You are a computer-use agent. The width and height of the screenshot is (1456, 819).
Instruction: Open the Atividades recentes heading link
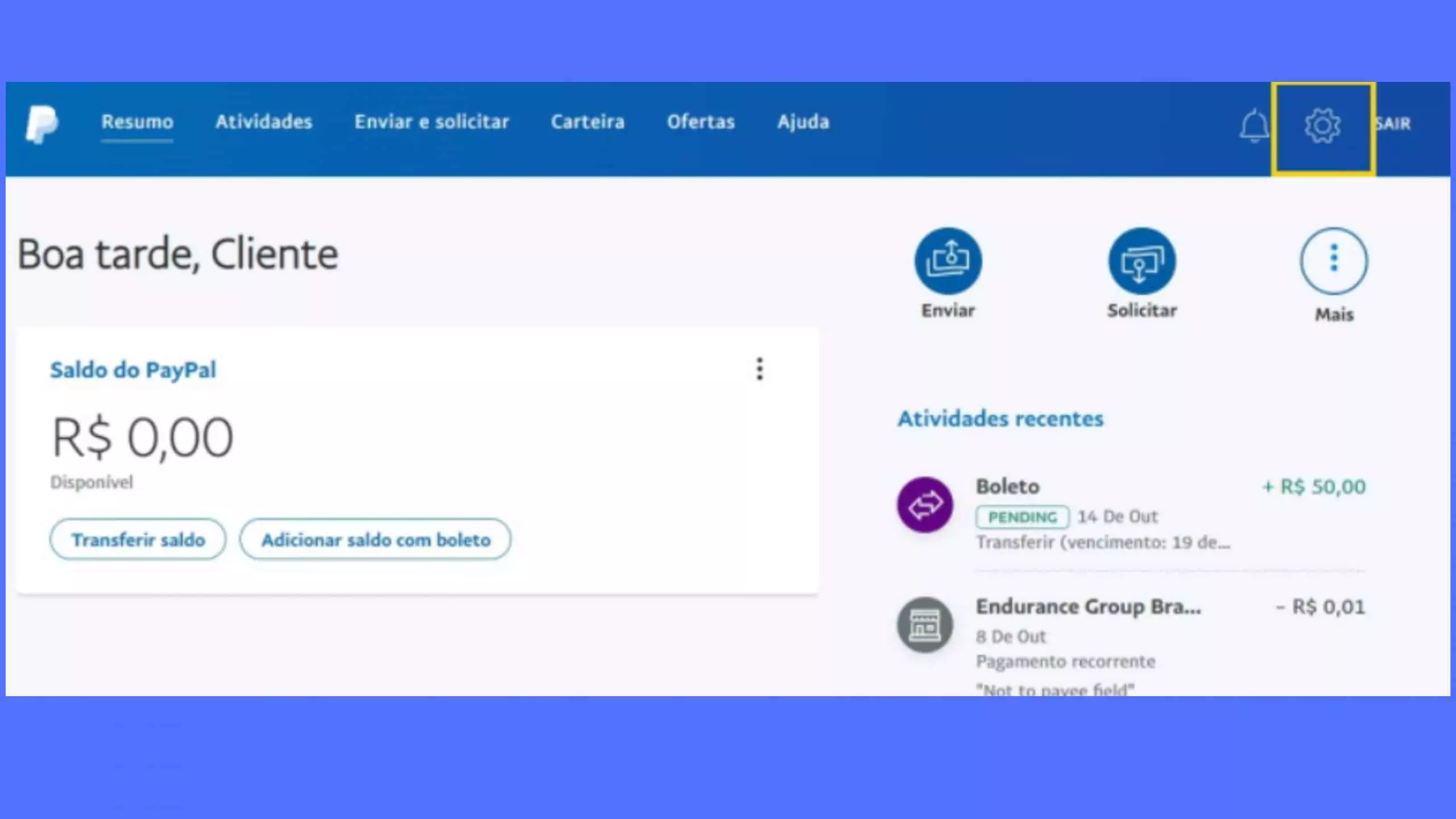pos(1000,419)
